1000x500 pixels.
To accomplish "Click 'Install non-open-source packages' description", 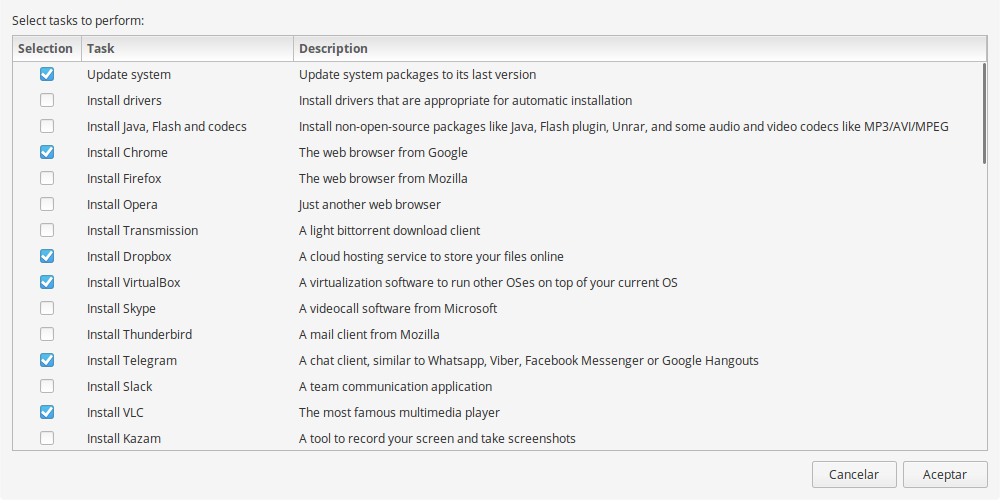I will pyautogui.click(x=624, y=127).
